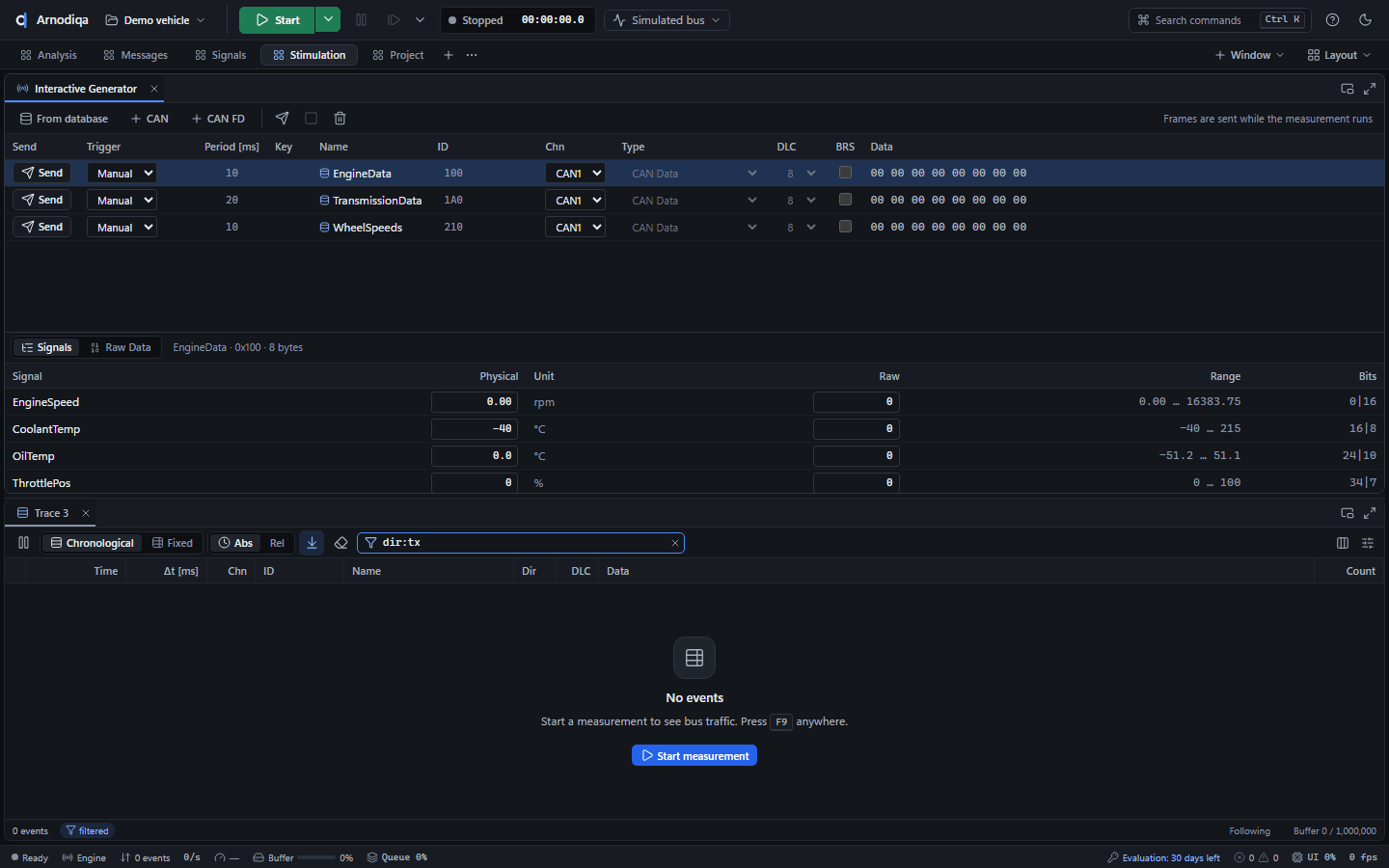Switch trace to Fixed mode
Image resolution: width=1389 pixels, height=868 pixels.
point(173,543)
